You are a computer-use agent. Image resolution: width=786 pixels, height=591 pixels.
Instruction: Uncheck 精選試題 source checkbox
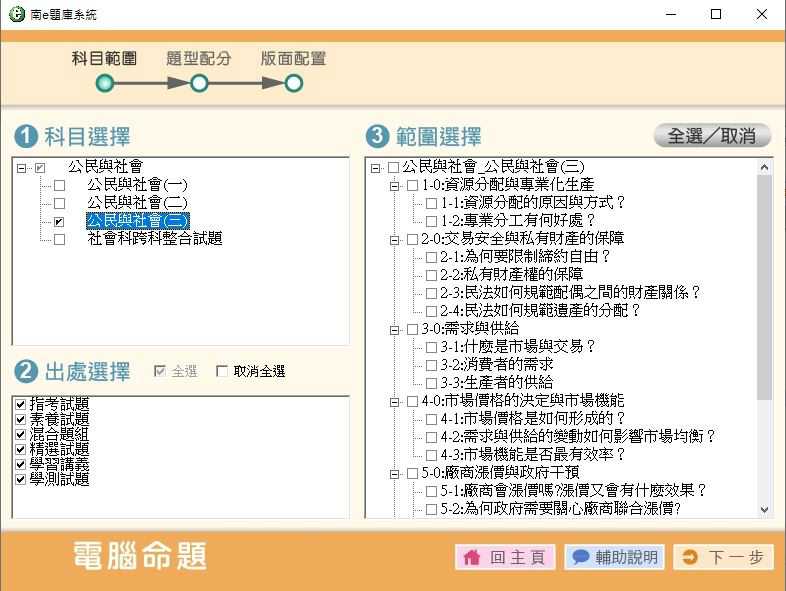21,449
